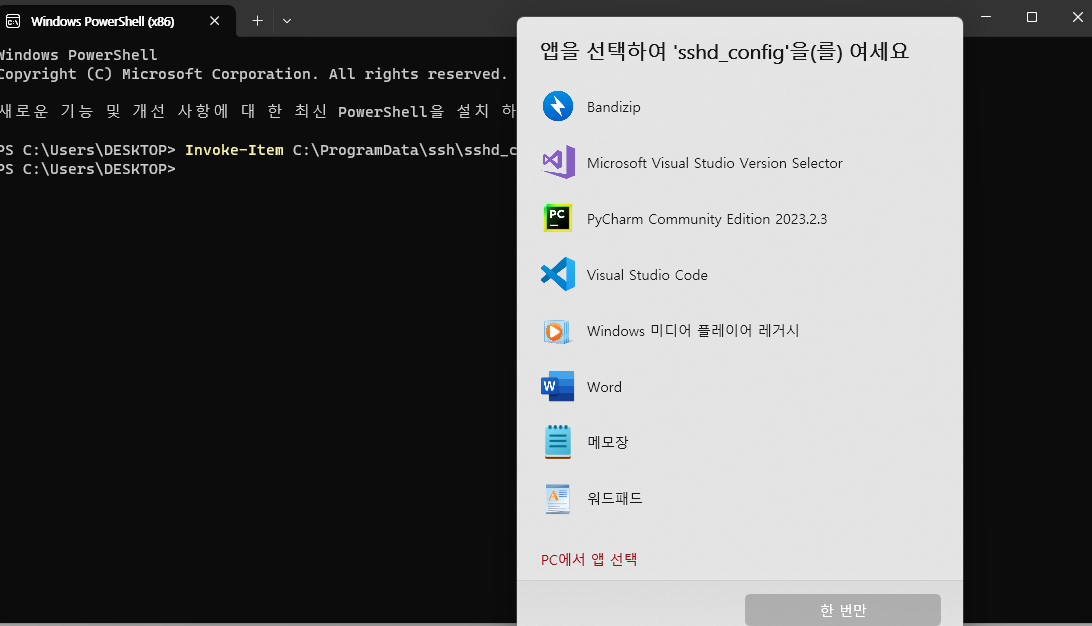Choose the Word label in app list
The width and height of the screenshot is (1092, 626).
click(x=604, y=387)
